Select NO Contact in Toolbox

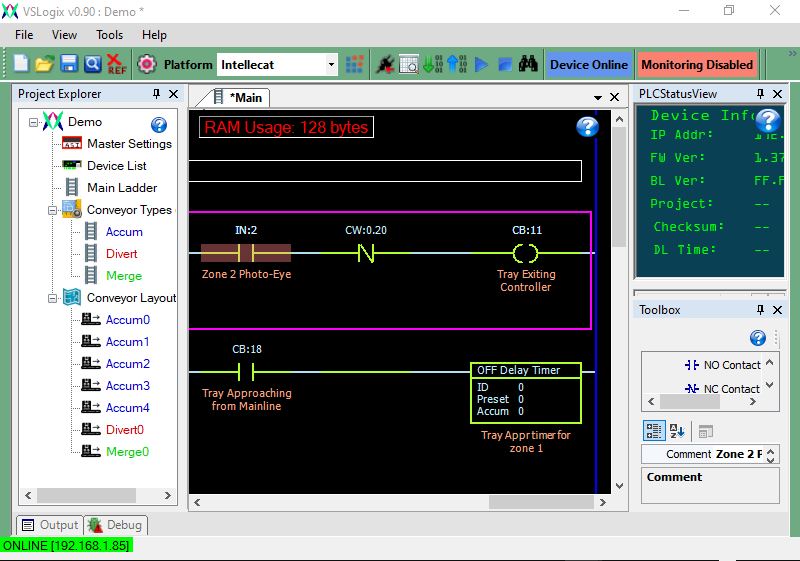coord(722,365)
